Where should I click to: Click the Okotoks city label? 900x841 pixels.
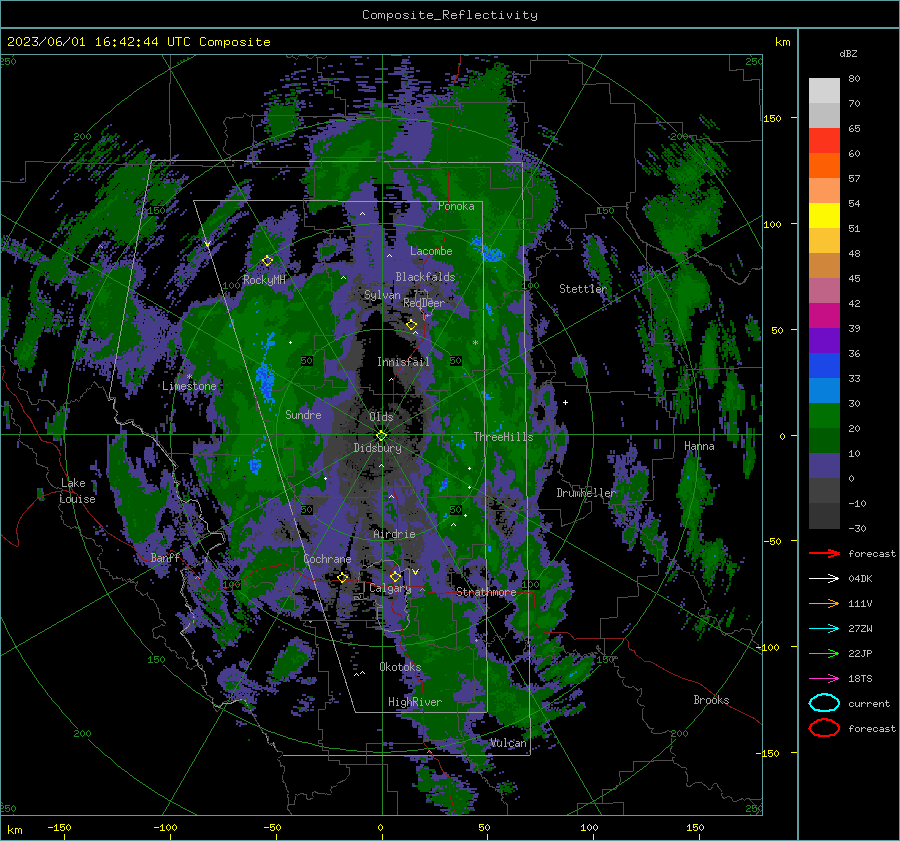(400, 667)
